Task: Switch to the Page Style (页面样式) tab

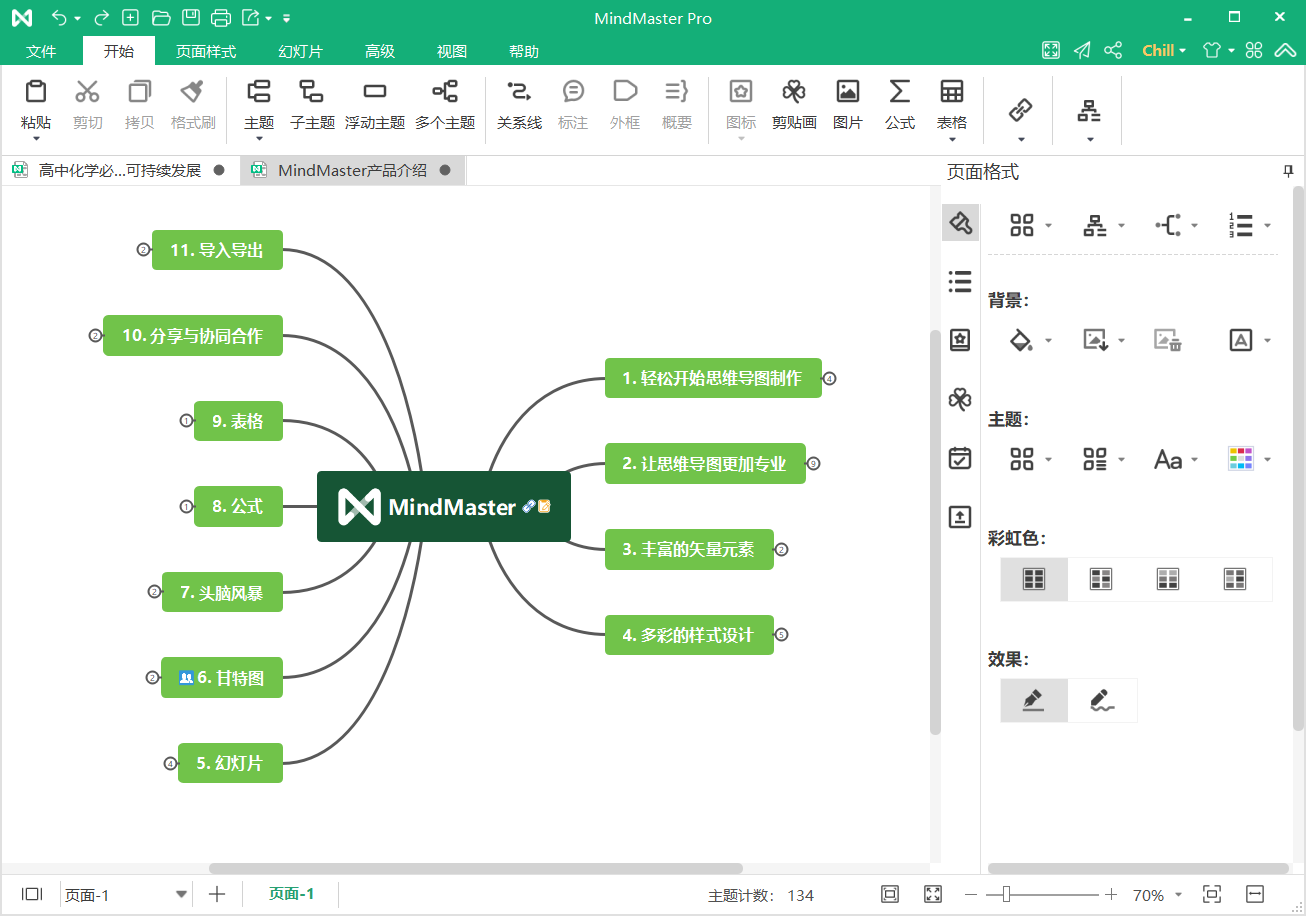Action: point(206,51)
